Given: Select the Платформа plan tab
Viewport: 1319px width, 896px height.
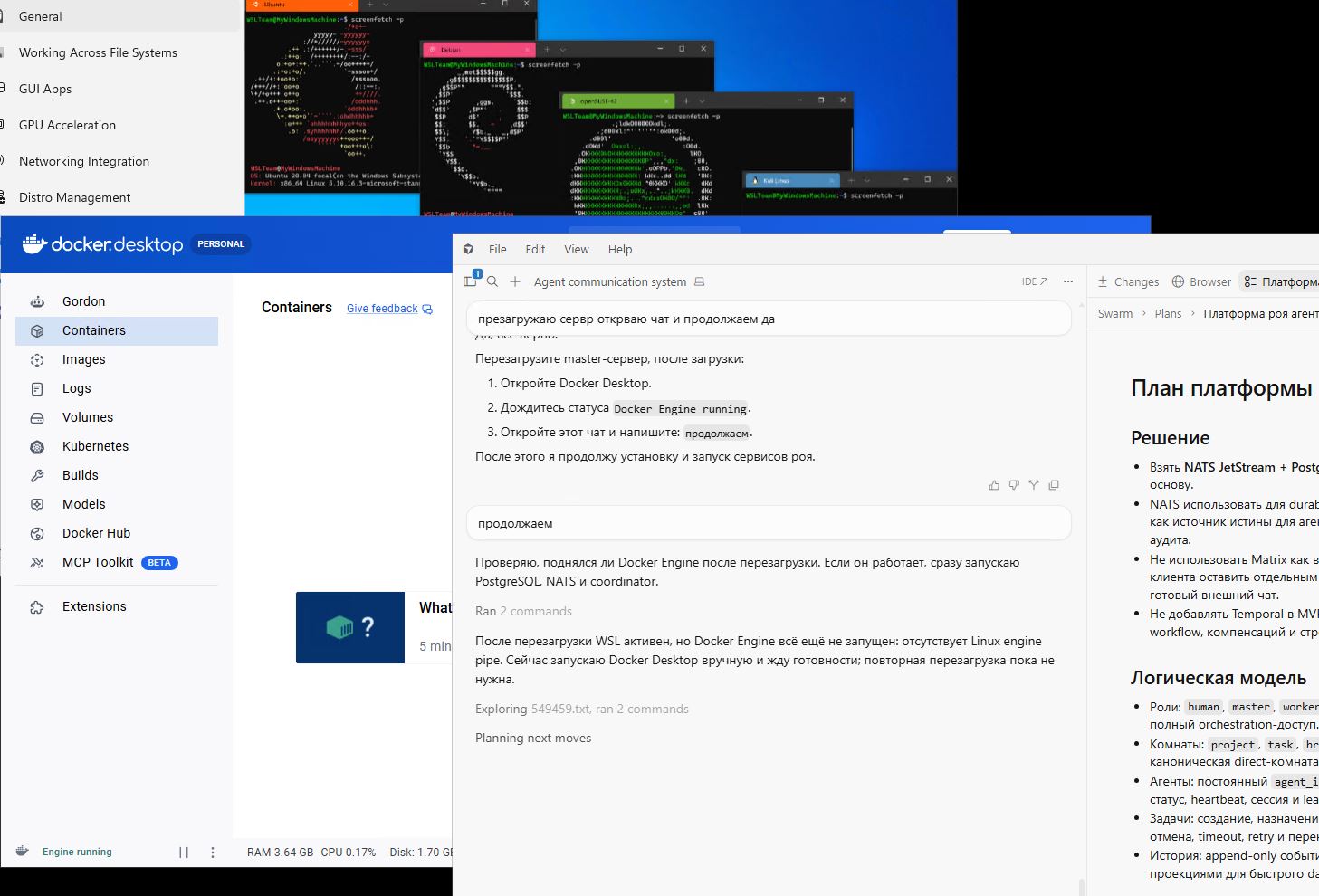Looking at the screenshot, I should click(1281, 281).
